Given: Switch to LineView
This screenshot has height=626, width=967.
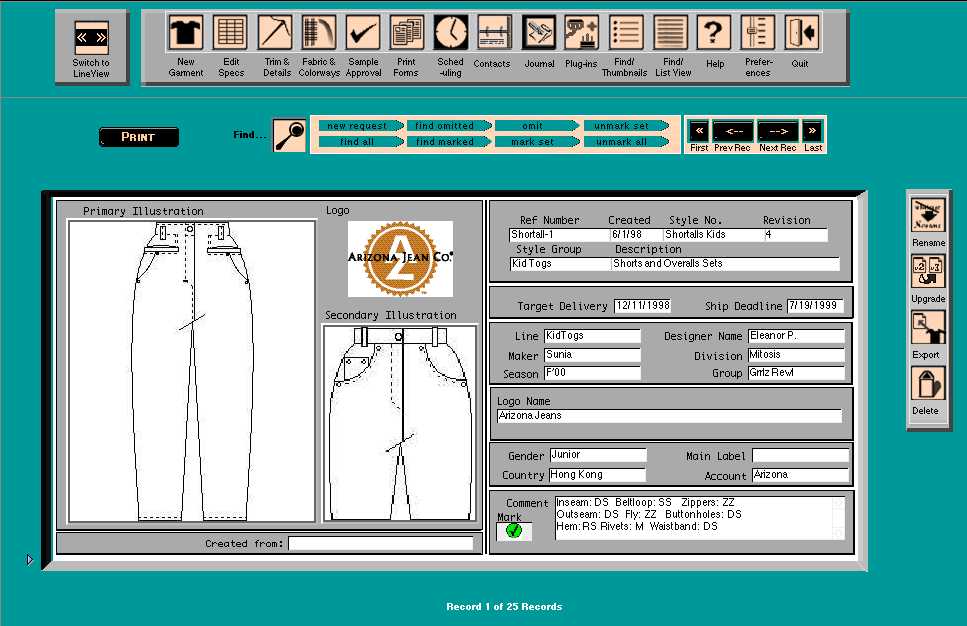Looking at the screenshot, I should [91, 39].
